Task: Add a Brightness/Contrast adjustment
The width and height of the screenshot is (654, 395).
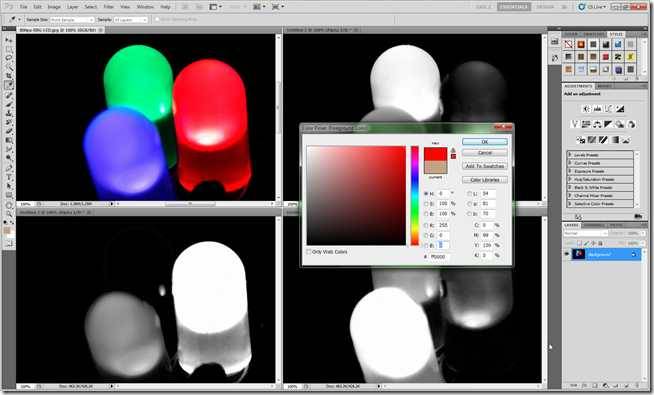Action: click(x=586, y=109)
